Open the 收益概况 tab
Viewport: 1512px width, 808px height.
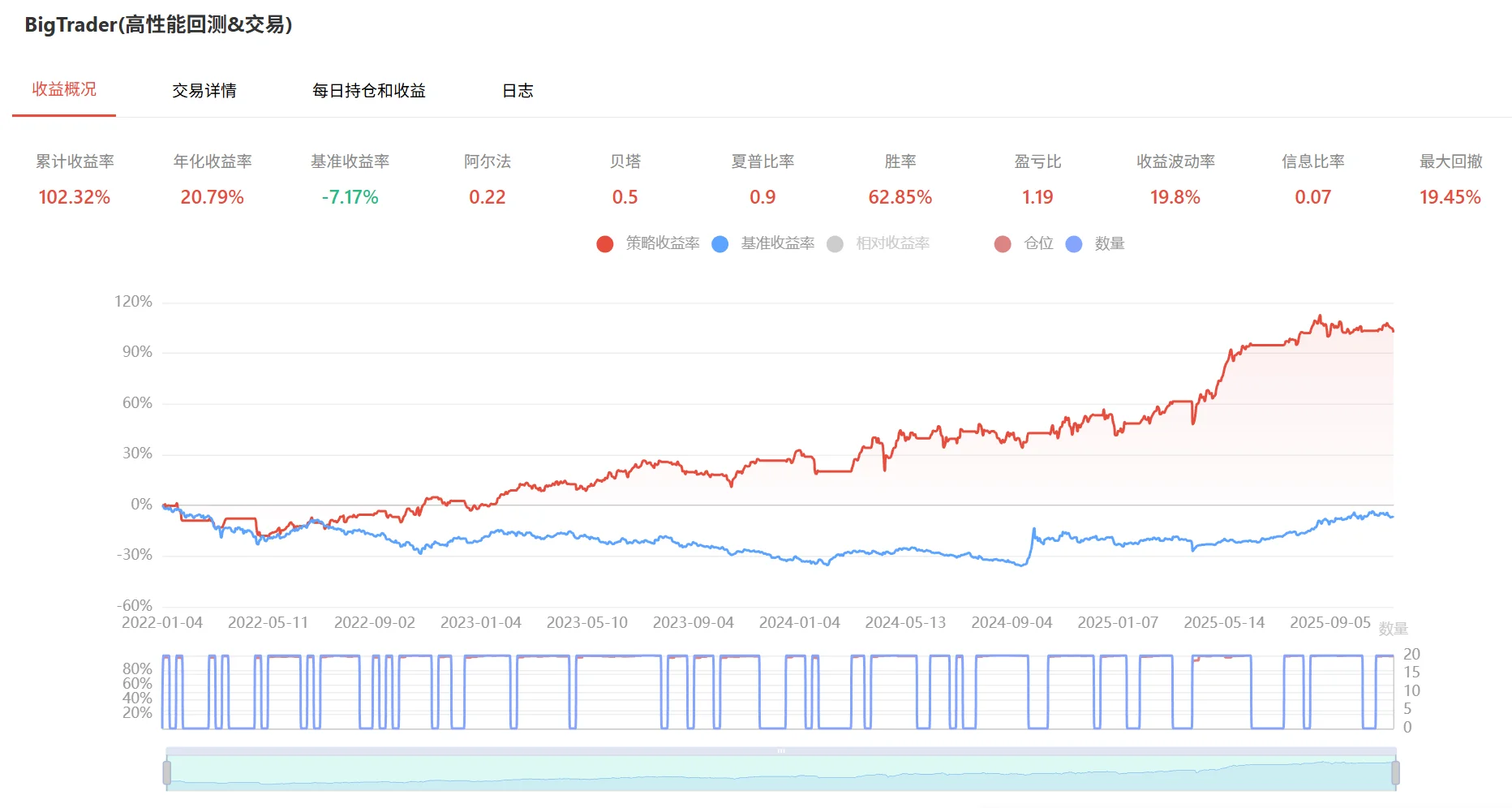point(64,89)
